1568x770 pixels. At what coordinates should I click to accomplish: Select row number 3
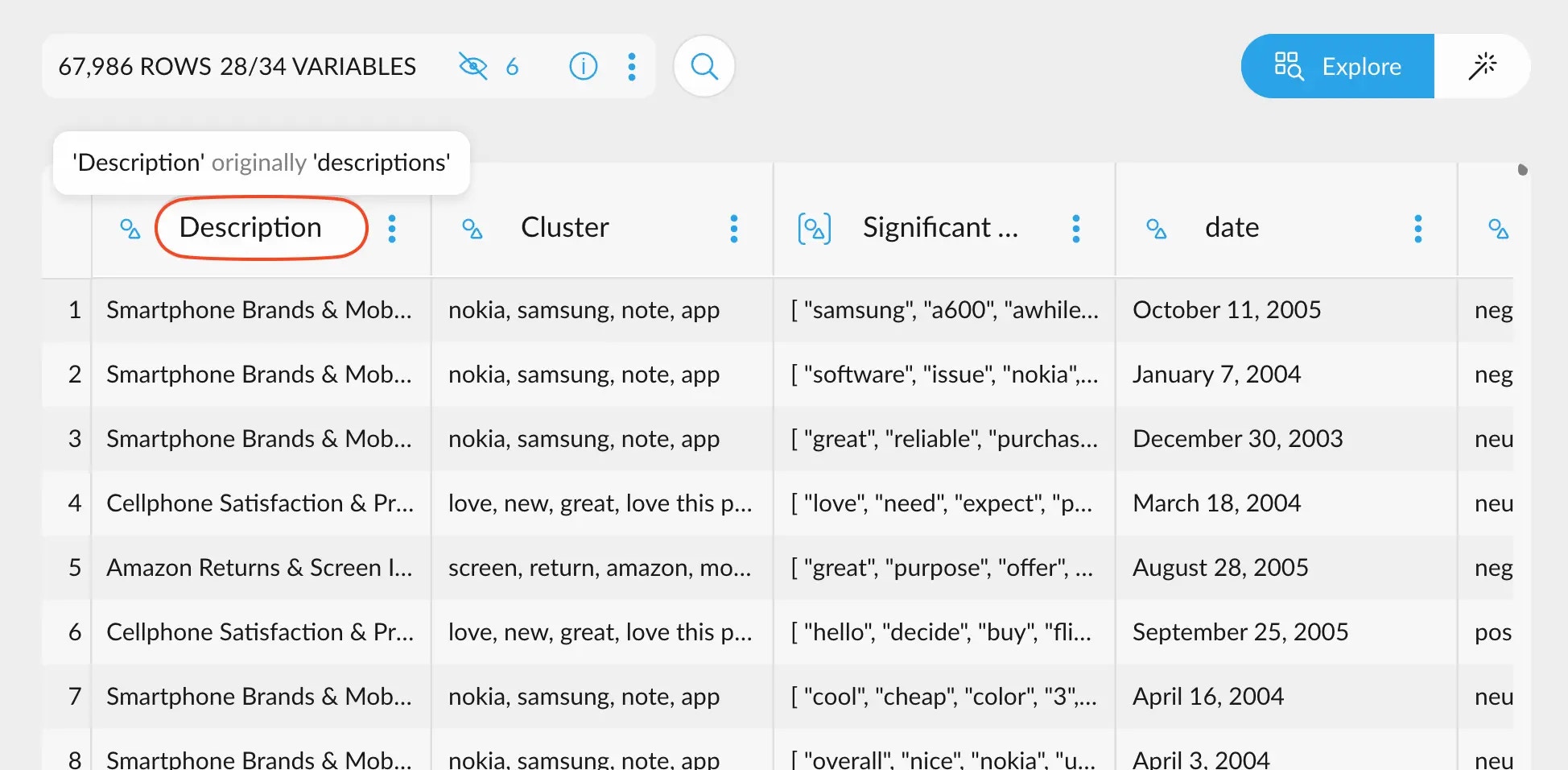tap(75, 438)
